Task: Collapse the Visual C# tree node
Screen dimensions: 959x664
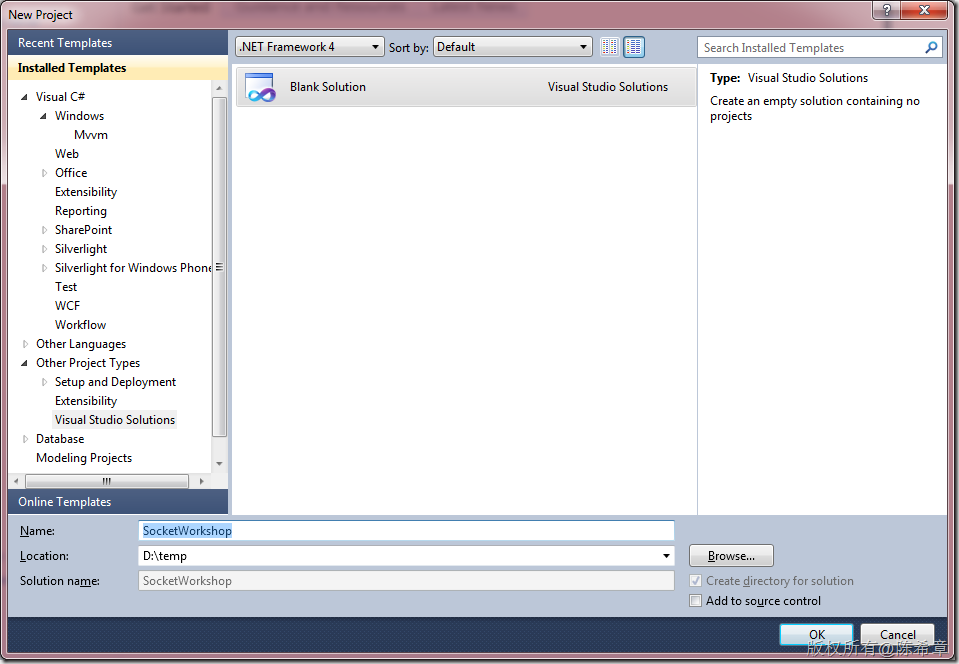Action: pyautogui.click(x=24, y=97)
